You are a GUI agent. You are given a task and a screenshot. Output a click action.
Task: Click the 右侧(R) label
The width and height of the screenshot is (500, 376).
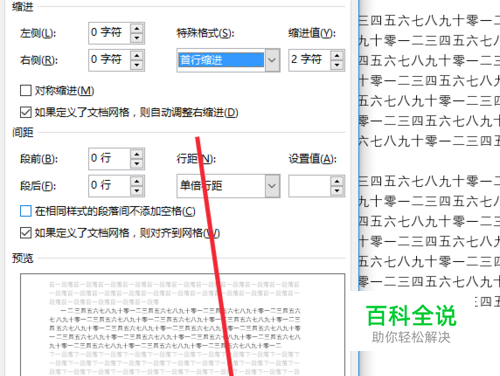tap(39, 60)
